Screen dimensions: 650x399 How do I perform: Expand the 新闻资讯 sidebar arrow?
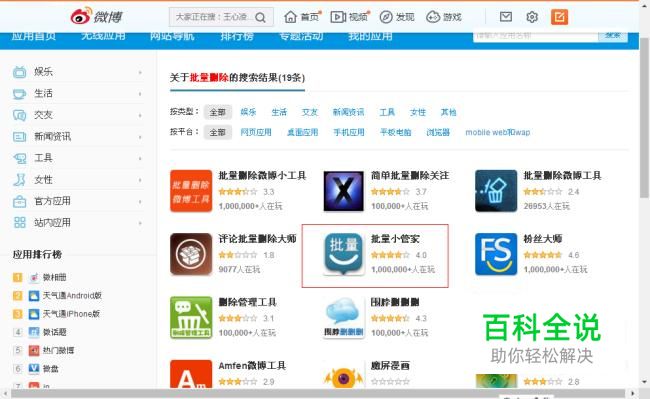(140, 137)
